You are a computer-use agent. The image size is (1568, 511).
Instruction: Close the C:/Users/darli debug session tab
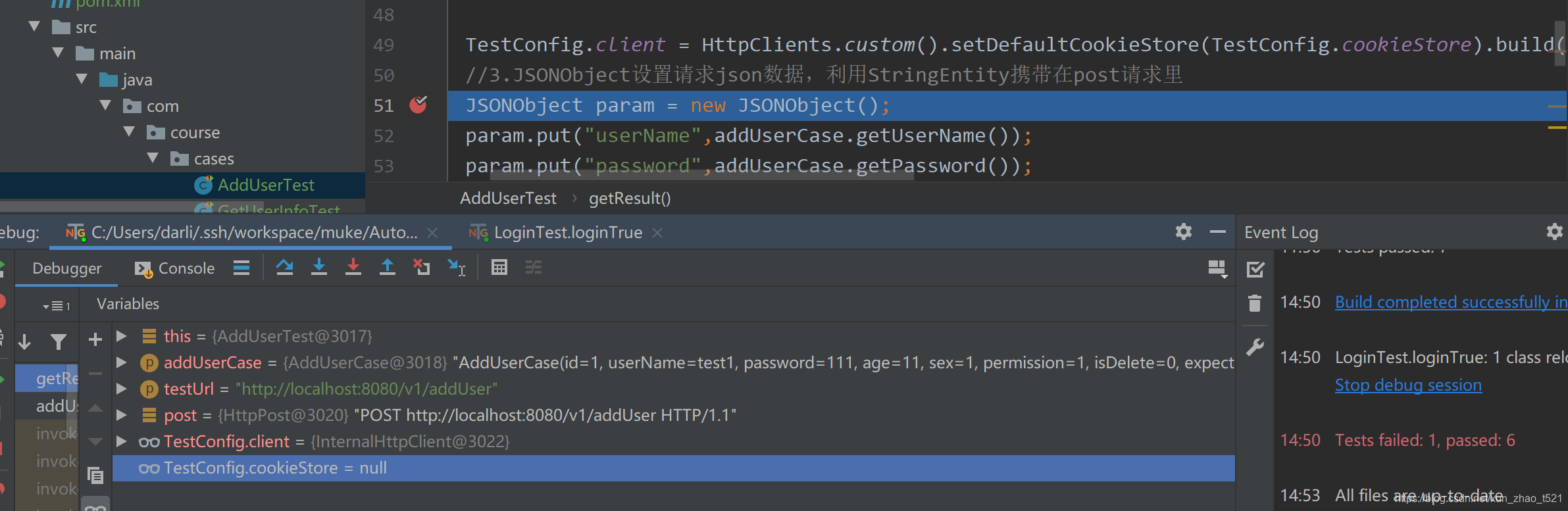click(432, 233)
